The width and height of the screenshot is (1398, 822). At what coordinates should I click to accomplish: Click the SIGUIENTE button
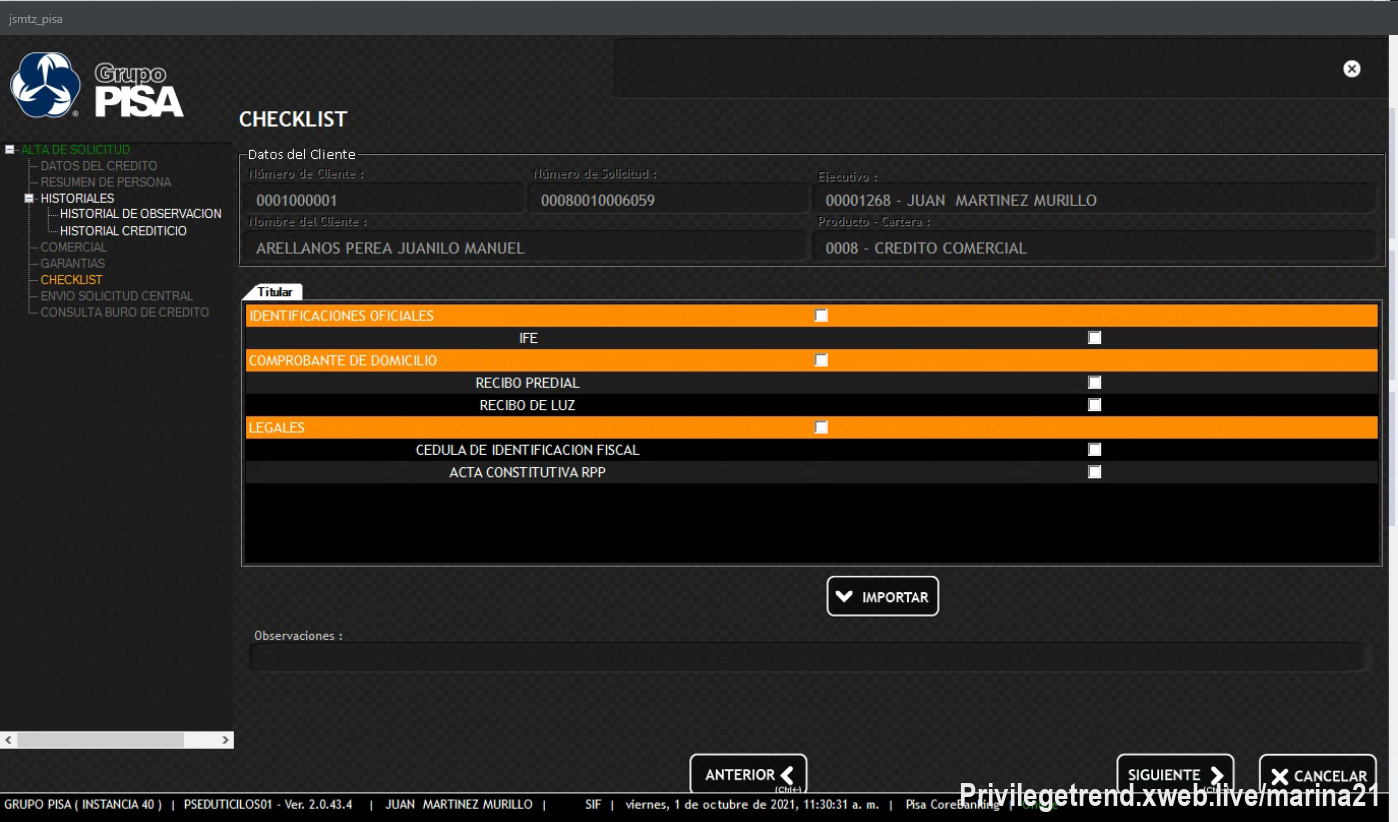1174,775
